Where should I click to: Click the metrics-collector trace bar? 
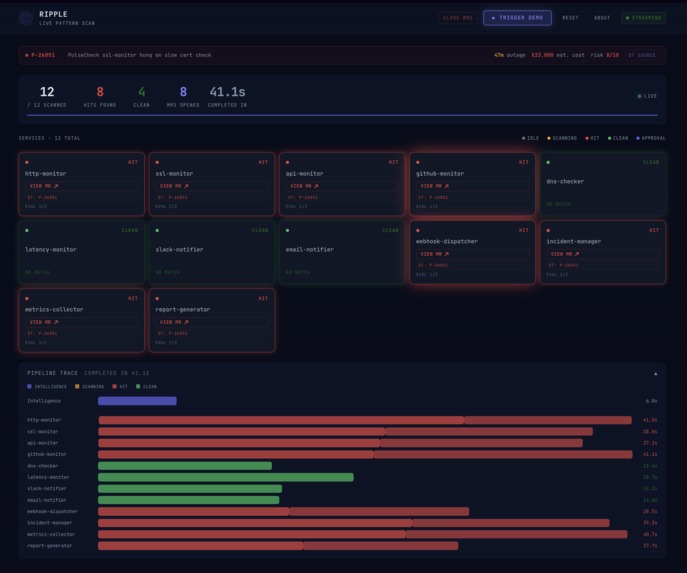coord(363,534)
